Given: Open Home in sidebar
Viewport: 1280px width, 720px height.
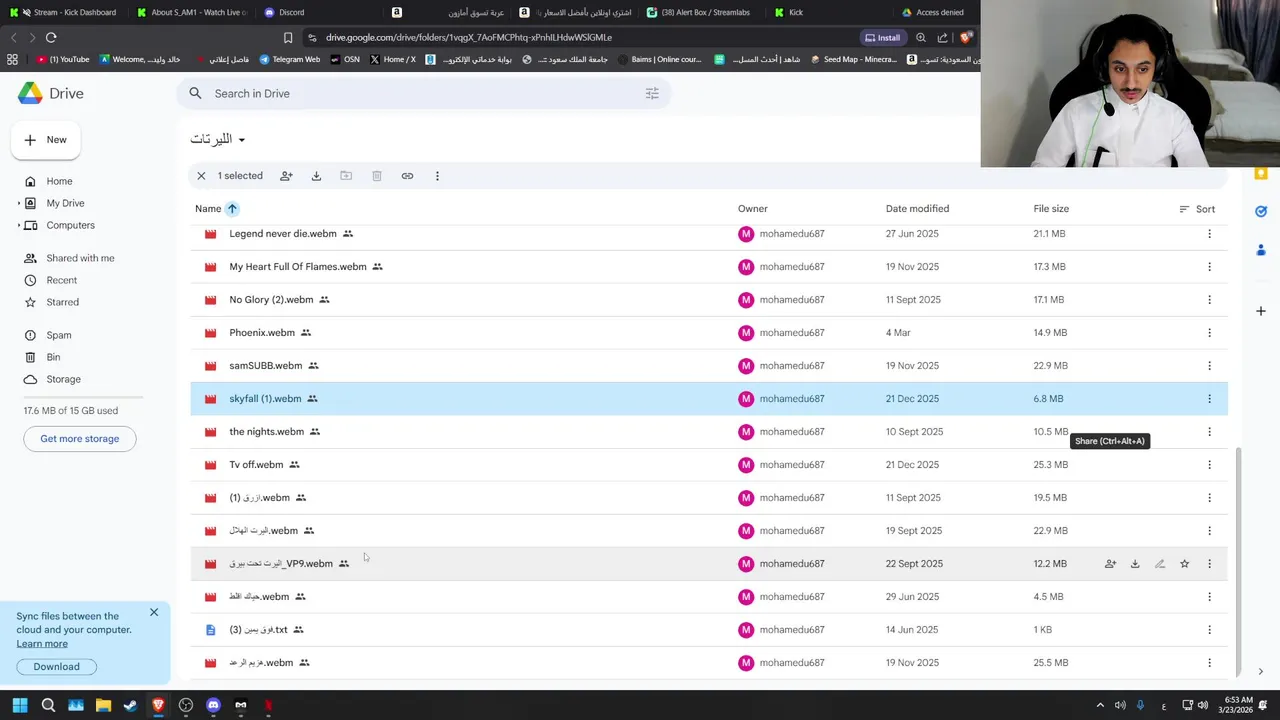Looking at the screenshot, I should point(59,181).
